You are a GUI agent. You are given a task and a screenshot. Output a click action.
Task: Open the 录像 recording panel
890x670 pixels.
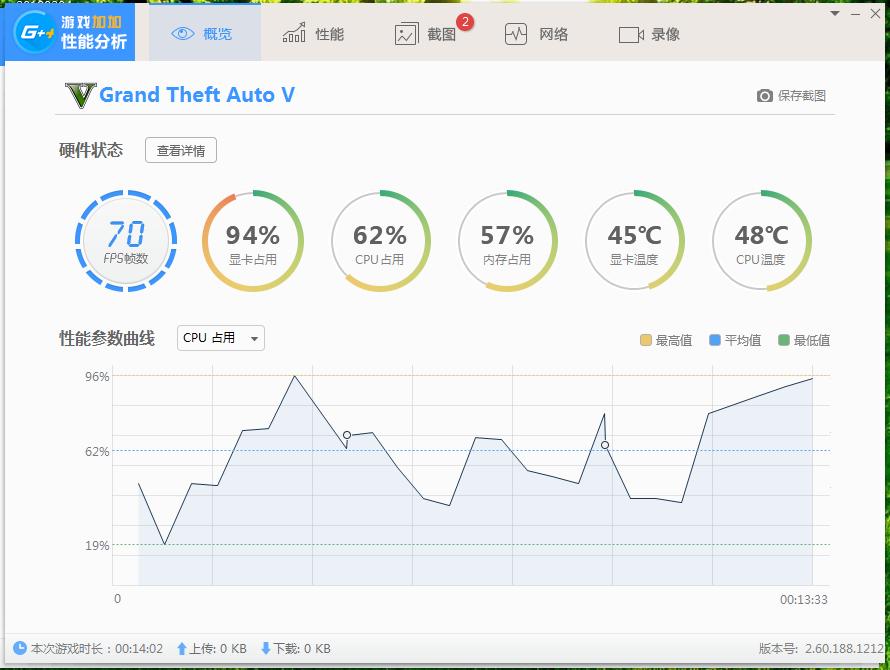pyautogui.click(x=650, y=33)
